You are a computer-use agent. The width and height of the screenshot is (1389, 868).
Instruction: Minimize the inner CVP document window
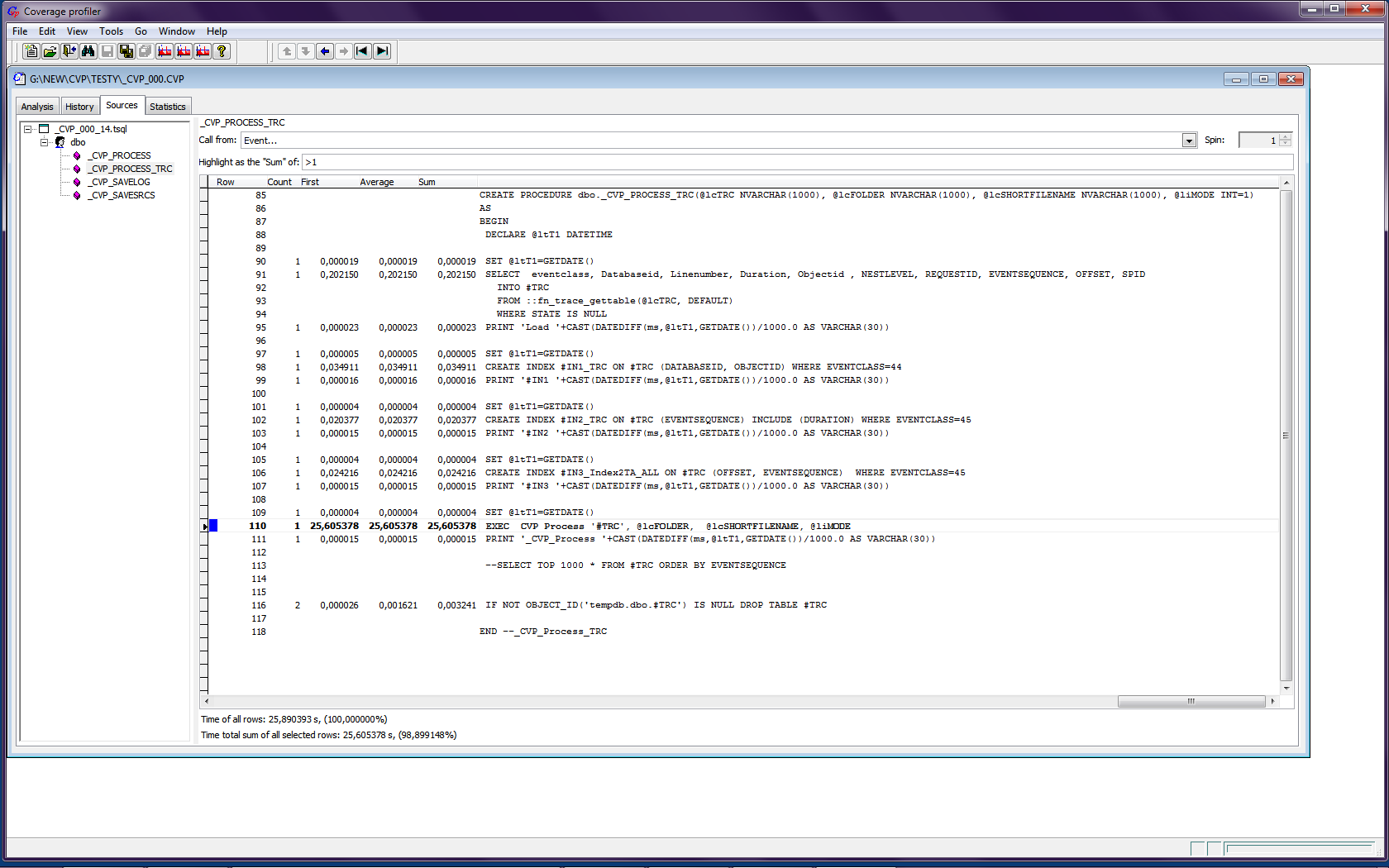coord(1236,79)
